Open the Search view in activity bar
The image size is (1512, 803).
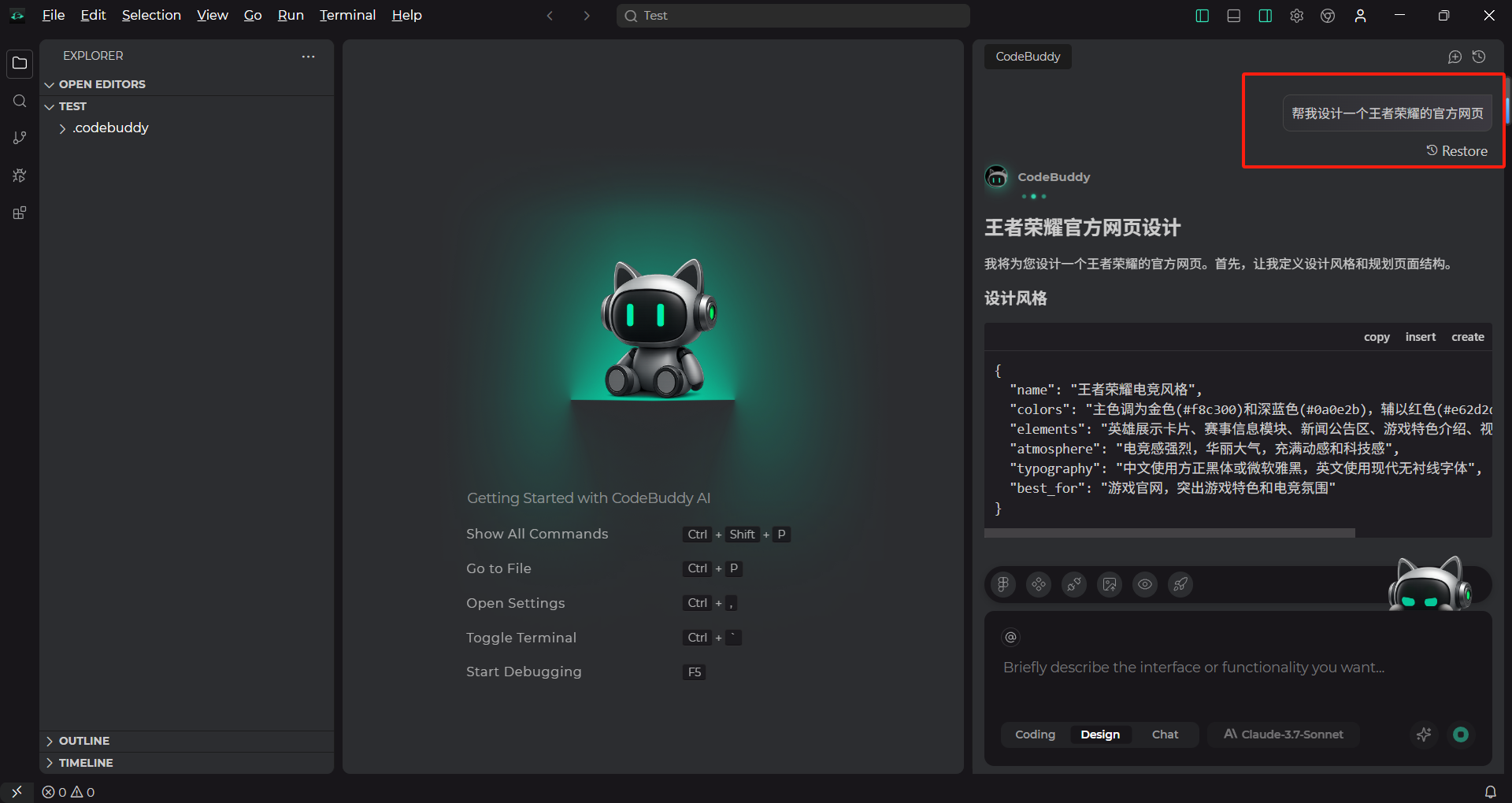point(20,101)
